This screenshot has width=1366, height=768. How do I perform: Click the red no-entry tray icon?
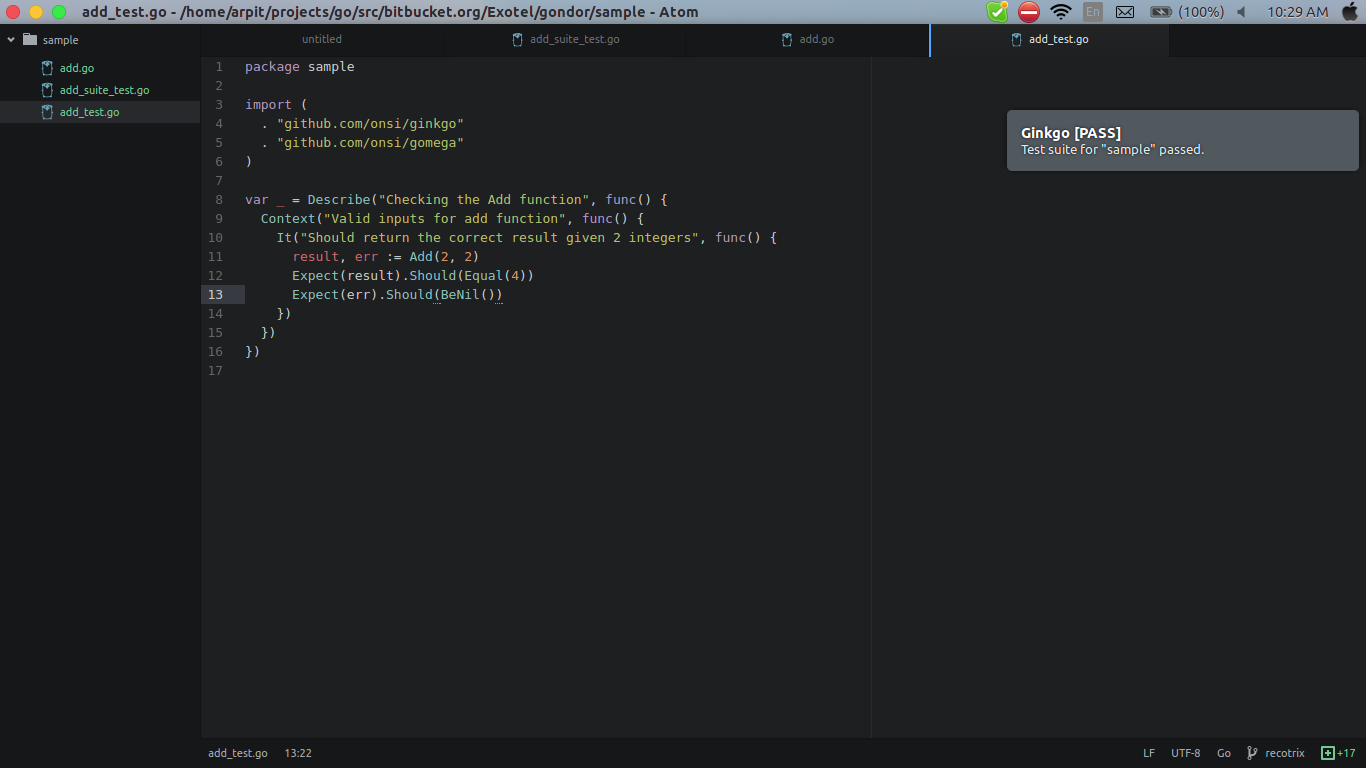1029,12
